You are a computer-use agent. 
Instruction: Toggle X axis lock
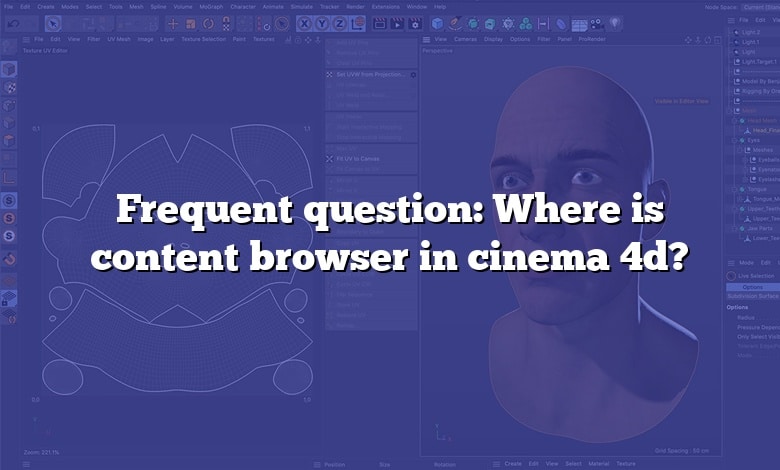tap(304, 23)
